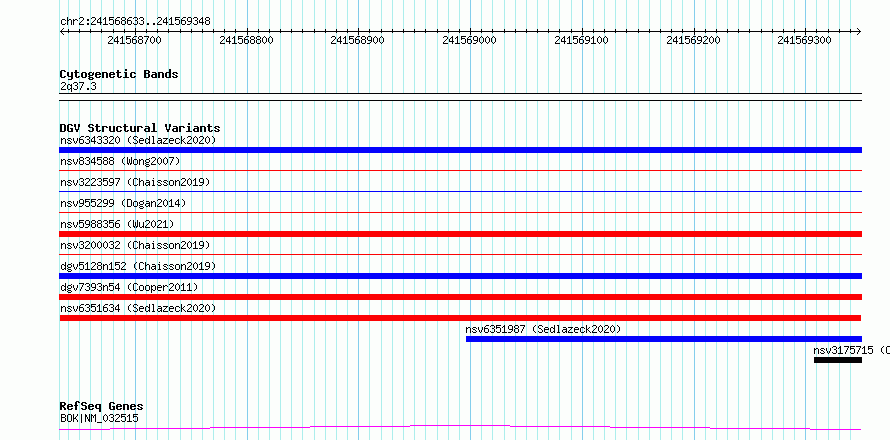This screenshot has height=440, width=890.
Task: Click the thin blue line of nsv3223597
Action: coord(460,191)
